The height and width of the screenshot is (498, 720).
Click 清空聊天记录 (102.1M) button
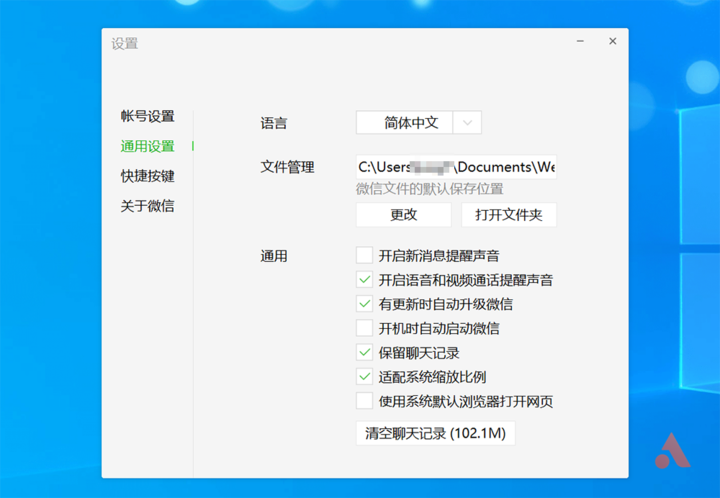[435, 433]
